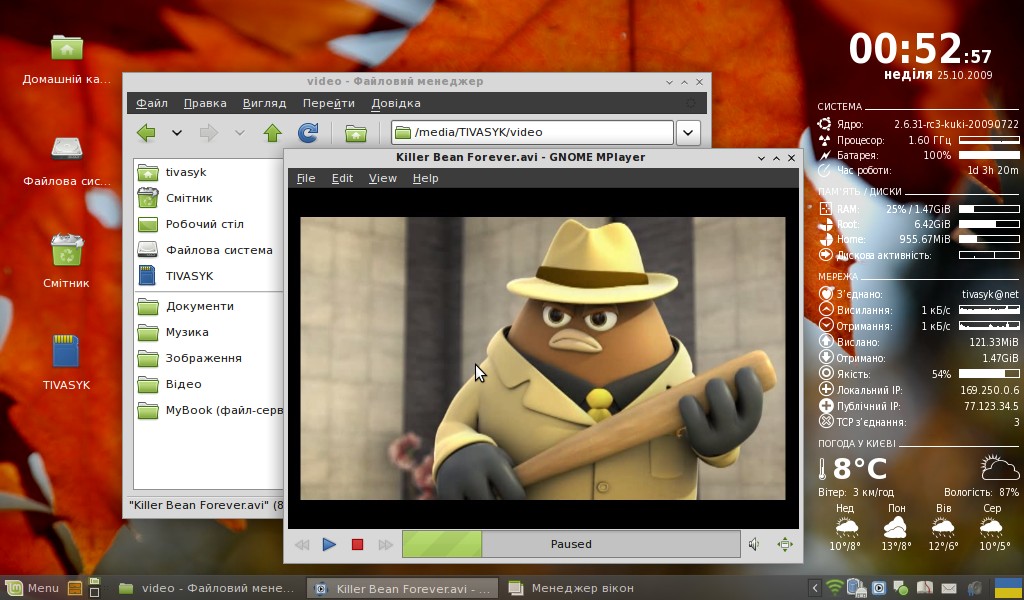Screen dimensions: 1024x600
Task: Open Файл menu in file manager
Action: click(152, 103)
